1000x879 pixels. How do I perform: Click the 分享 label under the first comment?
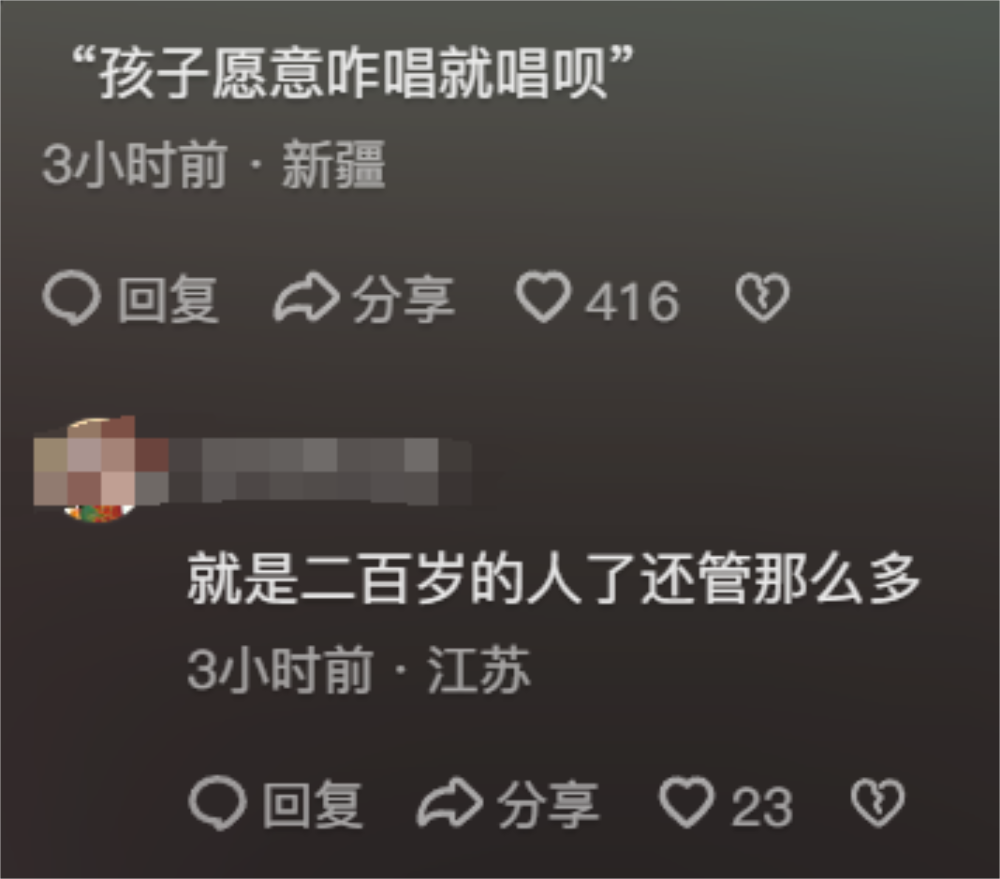pyautogui.click(x=404, y=299)
